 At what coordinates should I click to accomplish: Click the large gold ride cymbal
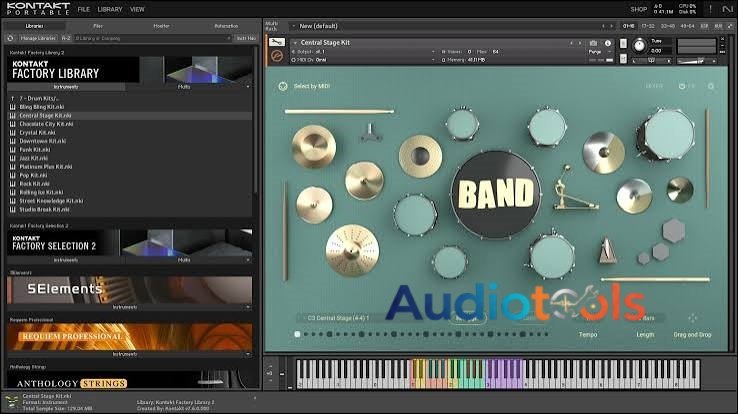coord(313,147)
